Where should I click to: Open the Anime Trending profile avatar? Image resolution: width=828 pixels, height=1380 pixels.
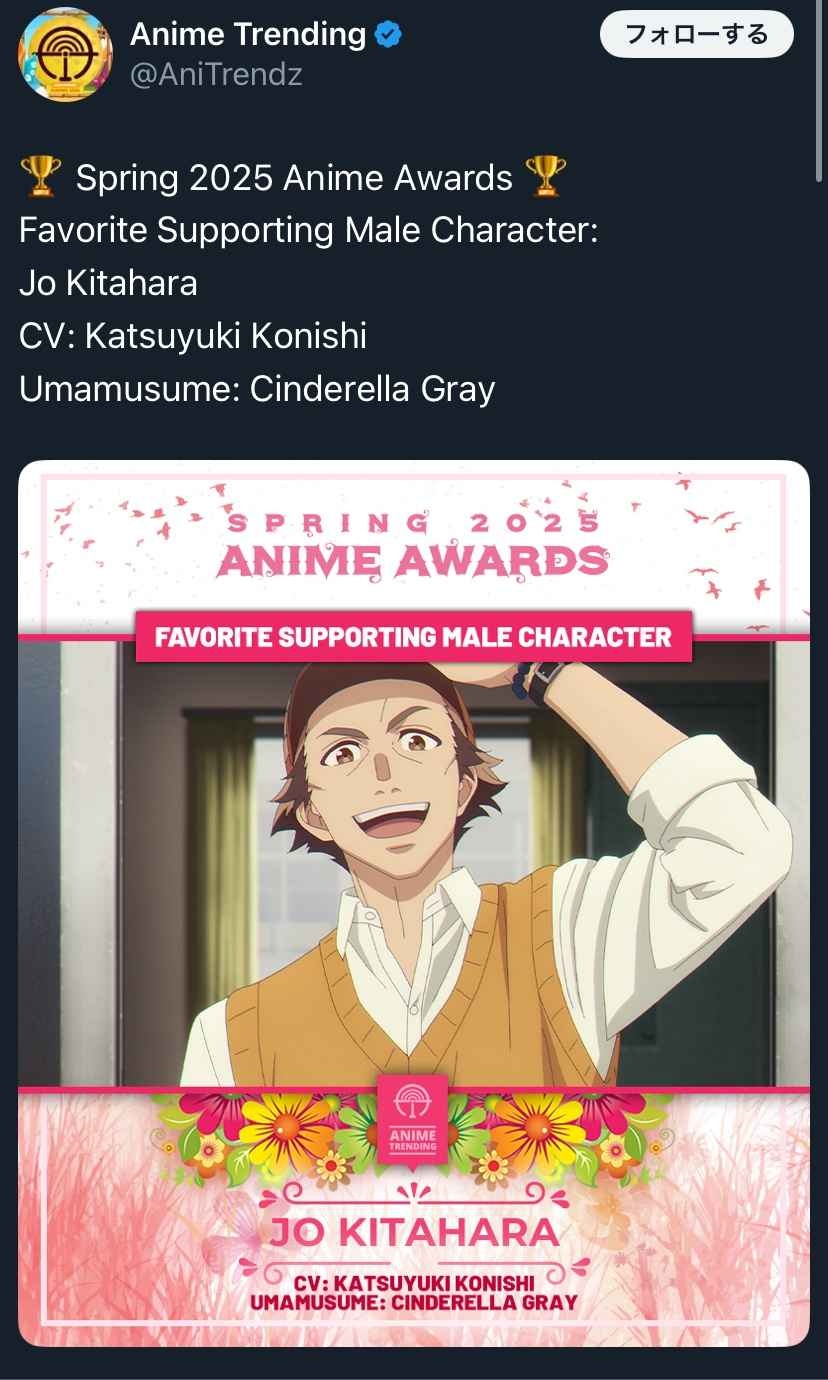(65, 54)
